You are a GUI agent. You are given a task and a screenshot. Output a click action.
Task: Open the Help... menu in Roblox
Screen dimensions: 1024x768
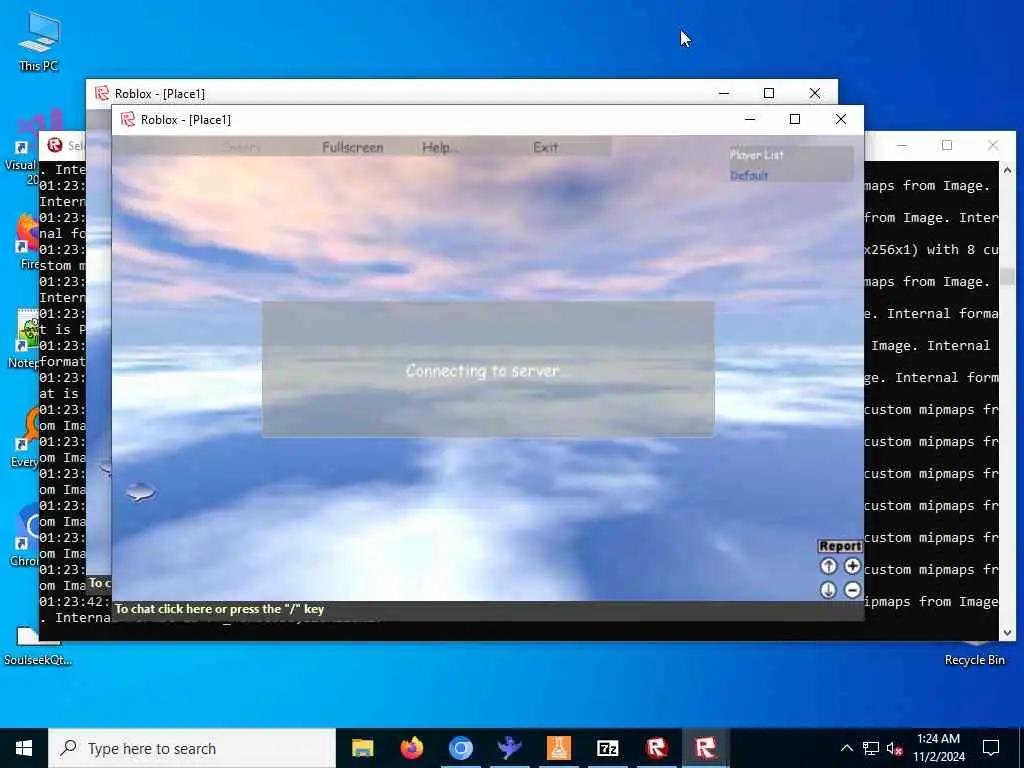[x=440, y=148]
